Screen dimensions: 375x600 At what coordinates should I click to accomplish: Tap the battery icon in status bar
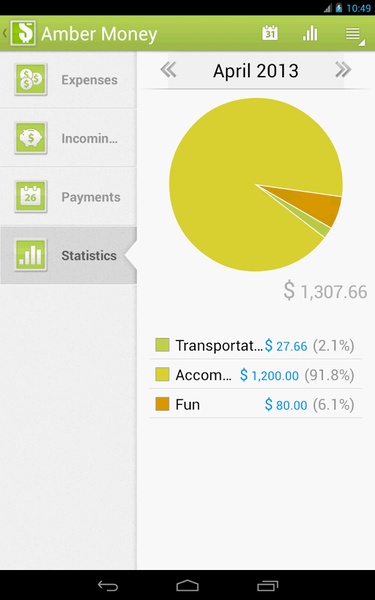pos(339,8)
